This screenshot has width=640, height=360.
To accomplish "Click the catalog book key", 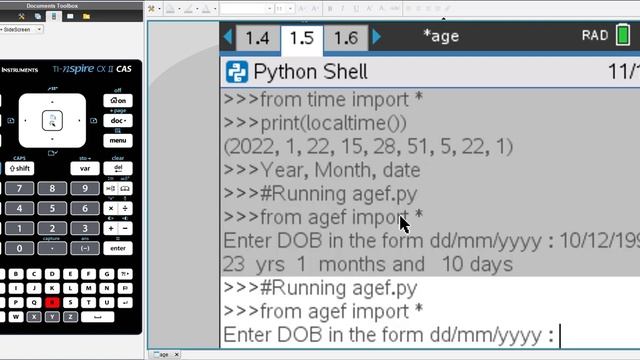I will (125, 188).
